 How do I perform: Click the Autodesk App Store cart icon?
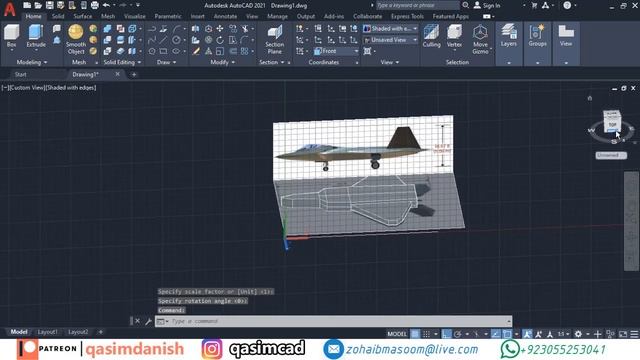coord(534,5)
